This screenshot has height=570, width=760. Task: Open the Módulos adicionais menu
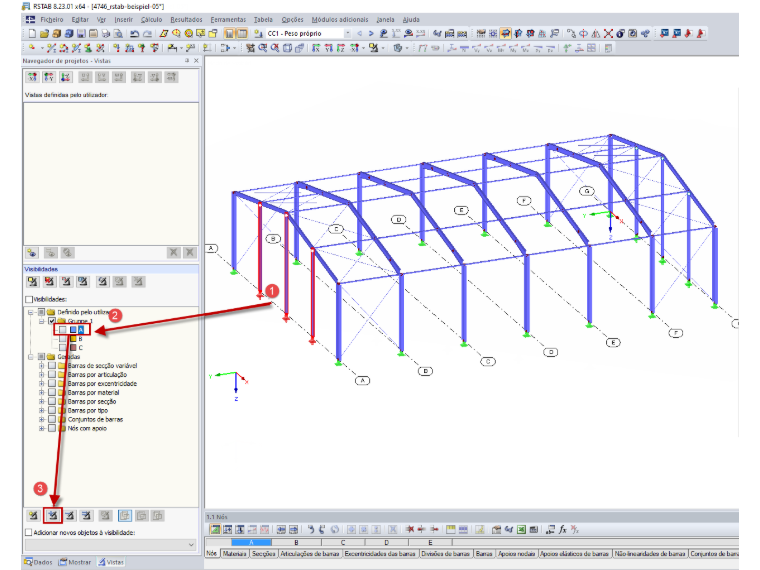point(340,19)
